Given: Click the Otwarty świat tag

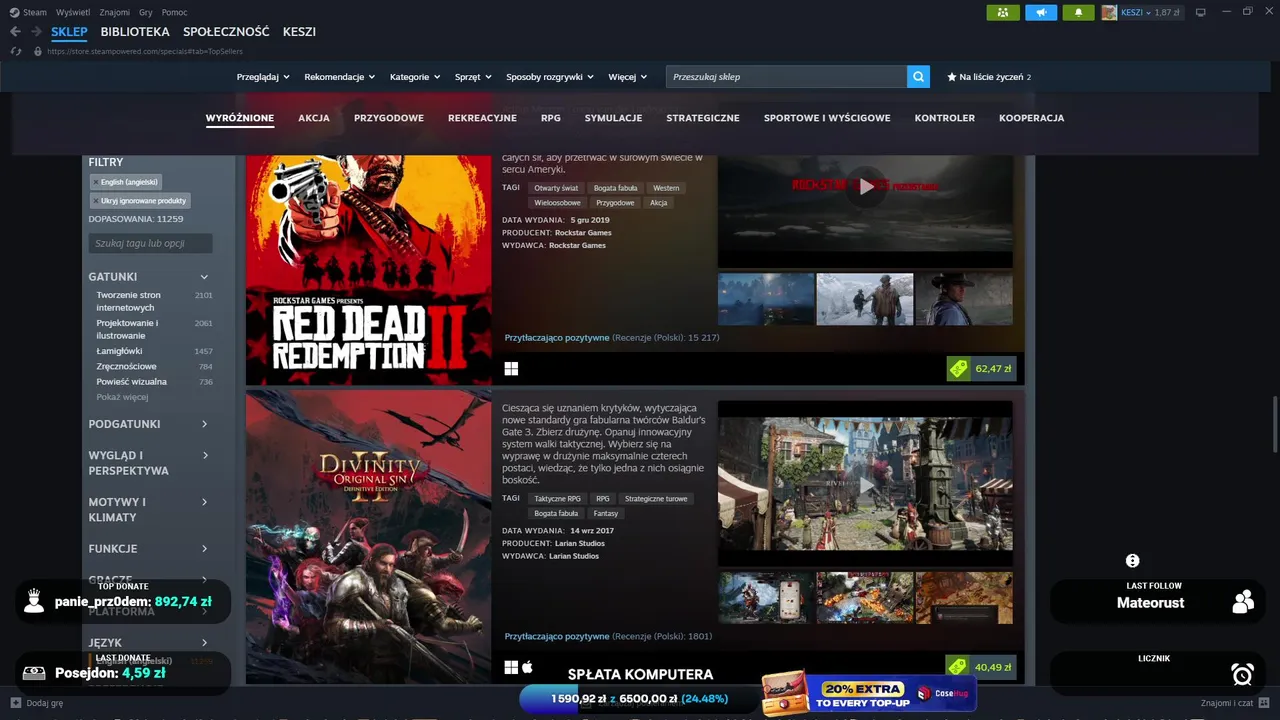Looking at the screenshot, I should [x=556, y=188].
